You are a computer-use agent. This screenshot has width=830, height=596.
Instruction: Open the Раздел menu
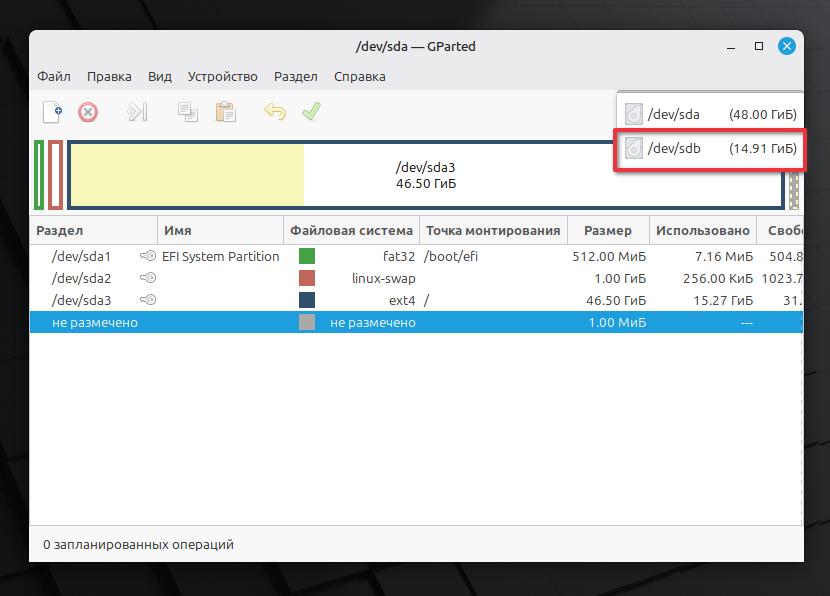point(295,77)
